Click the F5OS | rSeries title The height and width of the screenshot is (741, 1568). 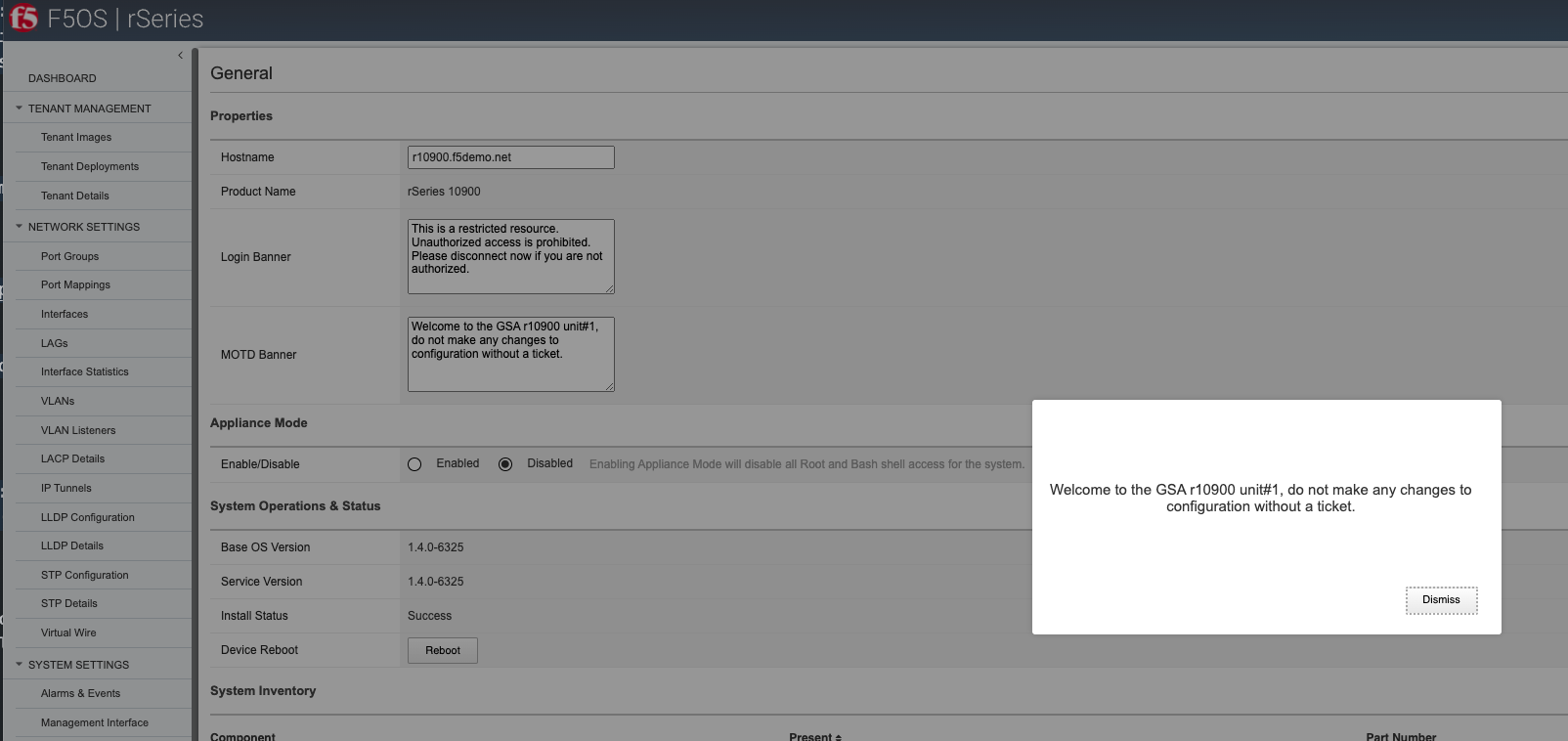(x=125, y=19)
